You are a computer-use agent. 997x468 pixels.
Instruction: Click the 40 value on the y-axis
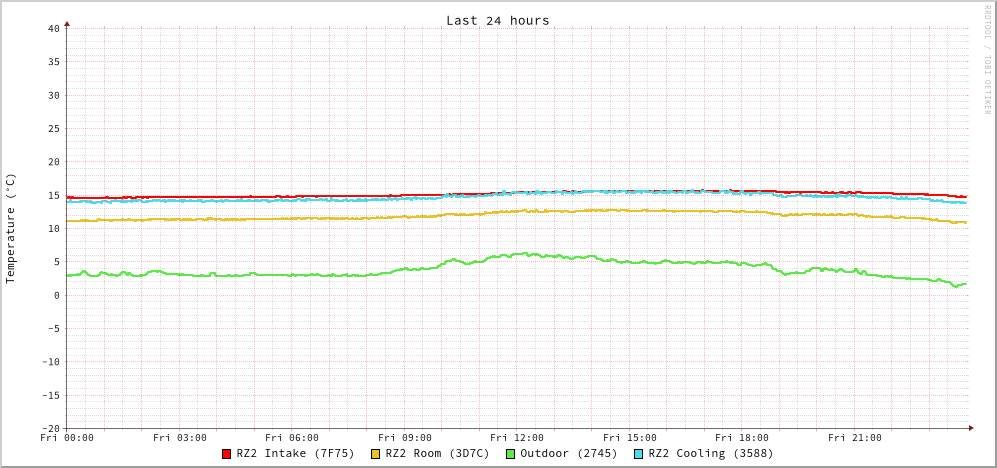click(x=54, y=28)
